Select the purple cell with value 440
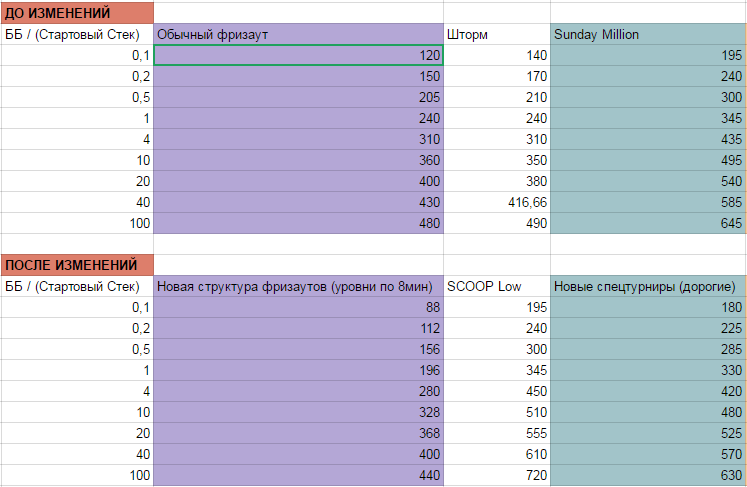The image size is (747, 487). coord(298,475)
